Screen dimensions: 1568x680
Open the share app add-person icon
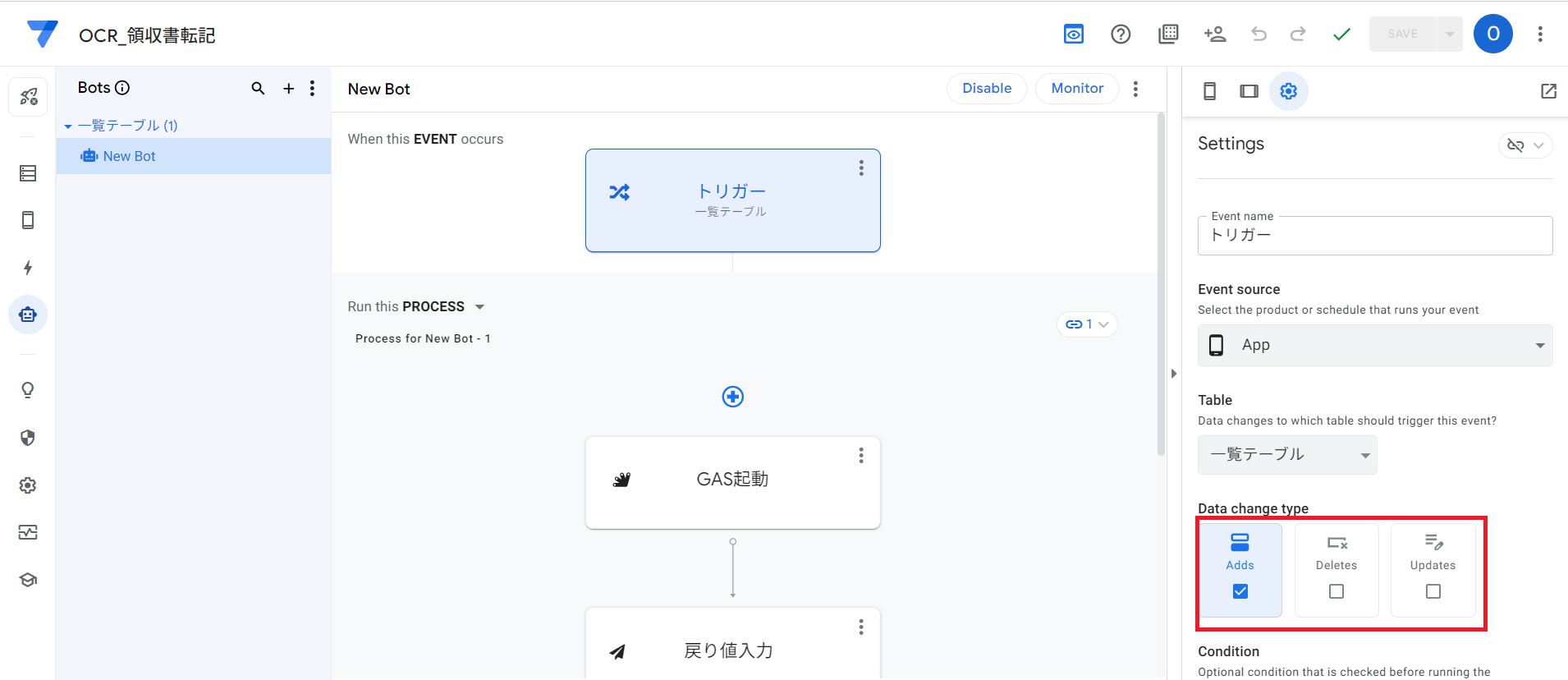pos(1215,34)
